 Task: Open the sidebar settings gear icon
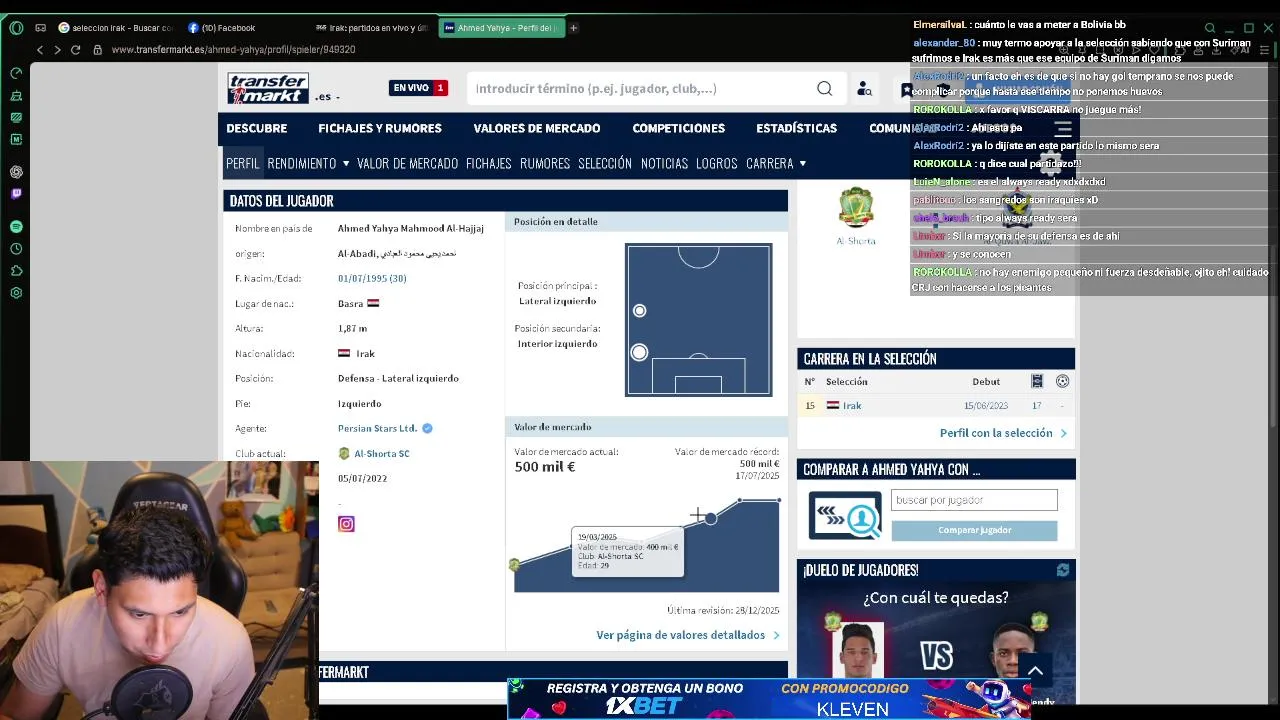(x=16, y=293)
